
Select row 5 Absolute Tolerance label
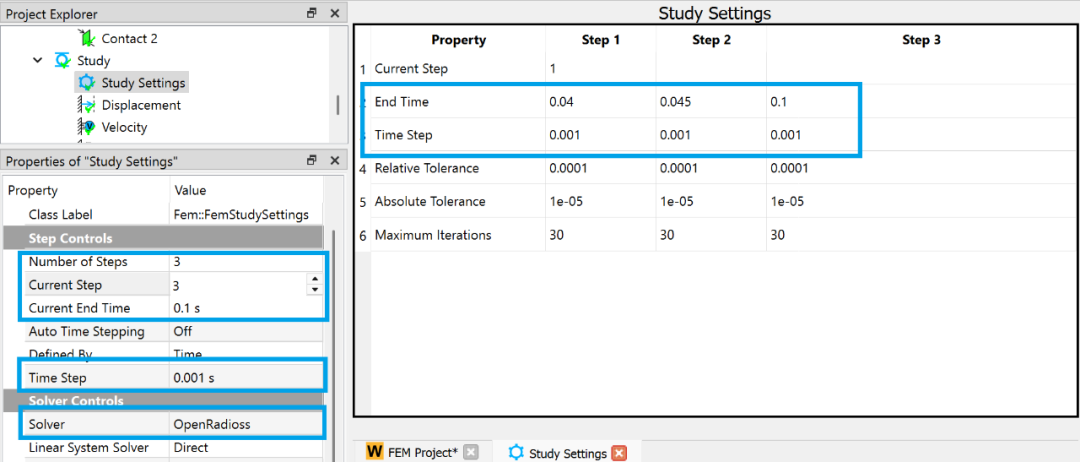pyautogui.click(x=430, y=202)
